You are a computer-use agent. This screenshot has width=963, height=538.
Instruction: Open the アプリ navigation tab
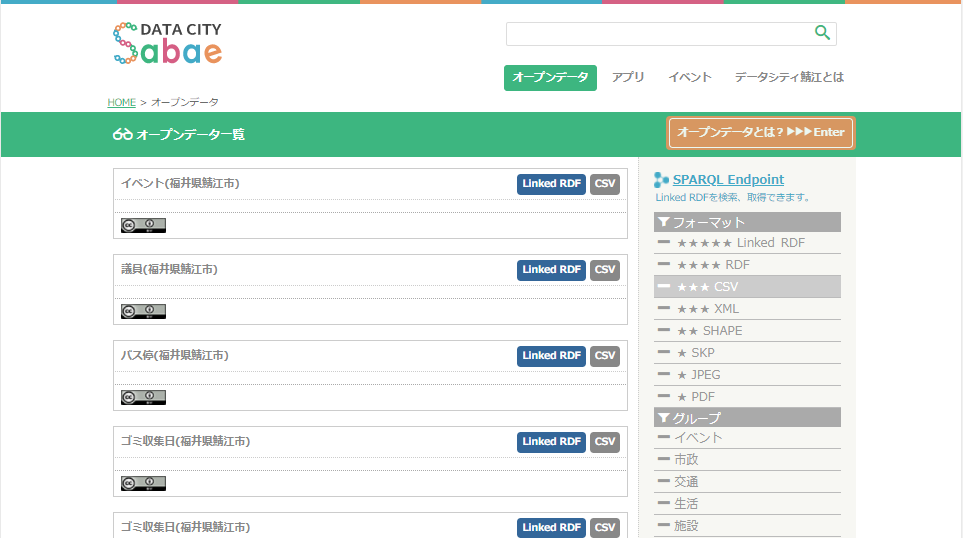pos(628,77)
